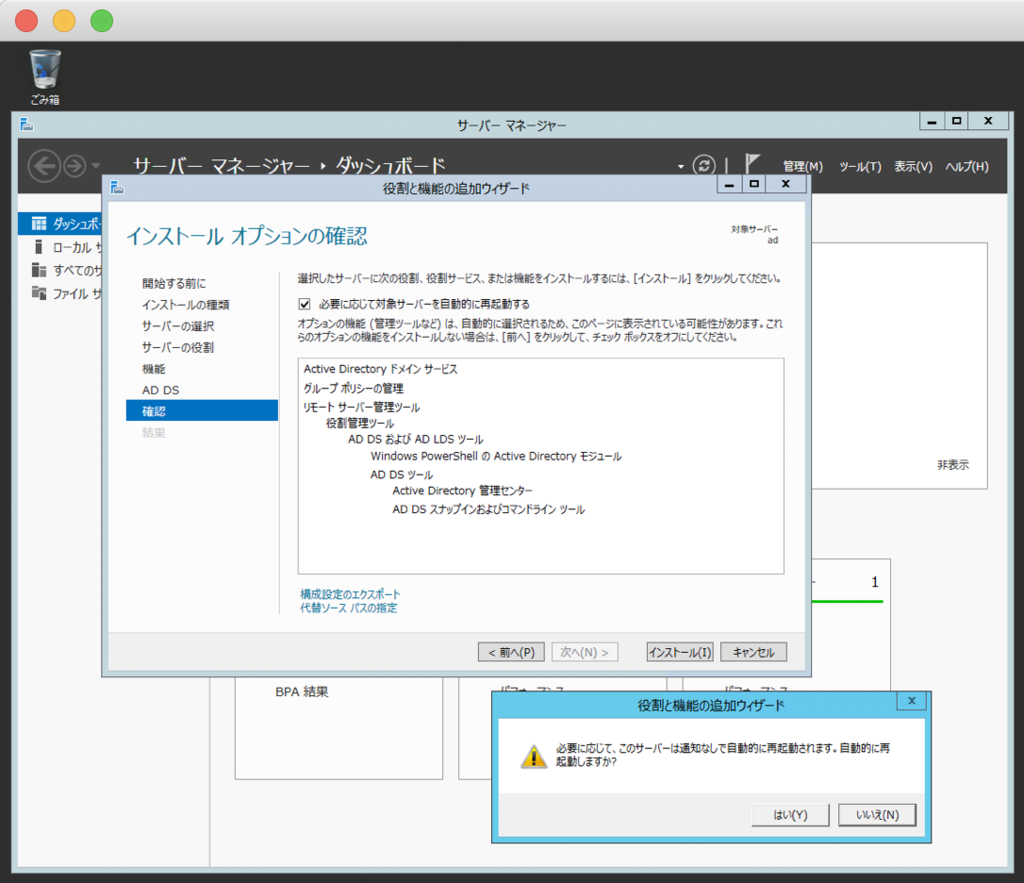
Task: Click Windows PowerShell の Active Directory モジュール entry
Action: (x=496, y=457)
